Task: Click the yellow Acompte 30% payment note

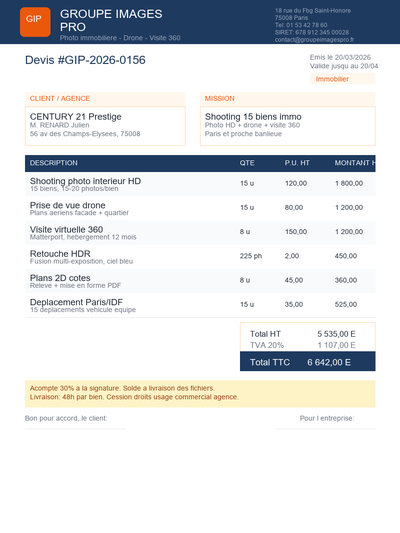Action: [200, 394]
